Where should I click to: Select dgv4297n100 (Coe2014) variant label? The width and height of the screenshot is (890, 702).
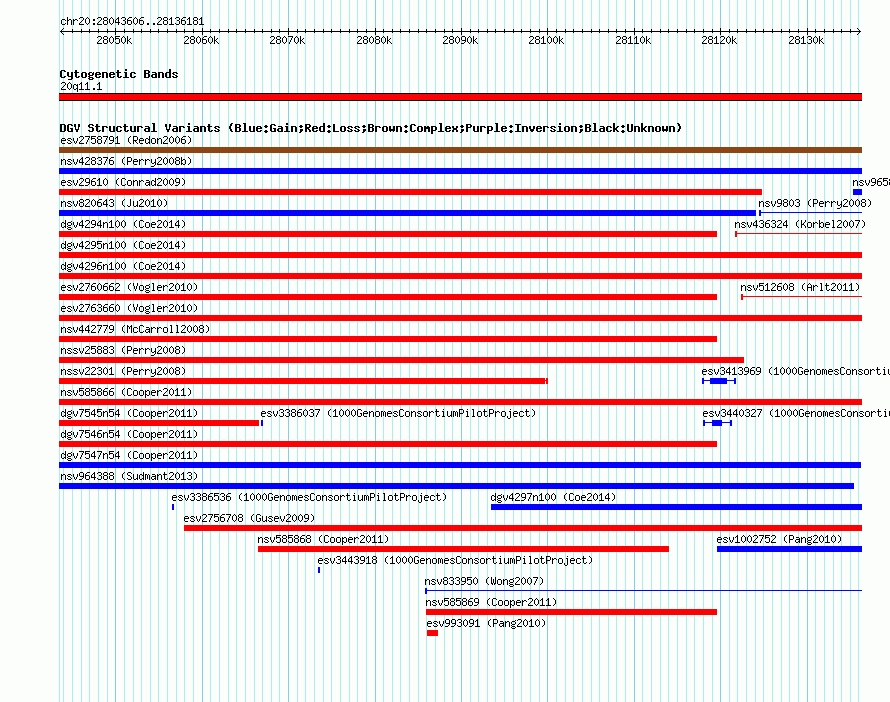(x=553, y=497)
